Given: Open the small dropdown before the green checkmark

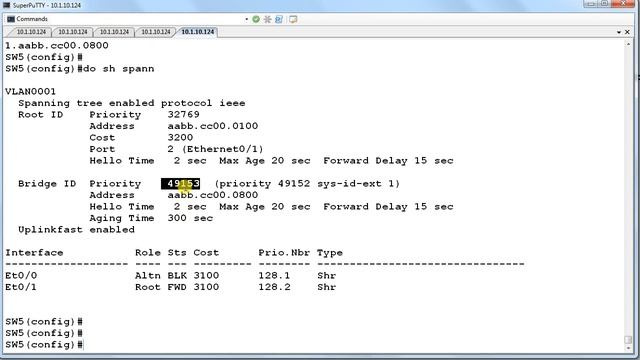Looking at the screenshot, I should [247, 19].
